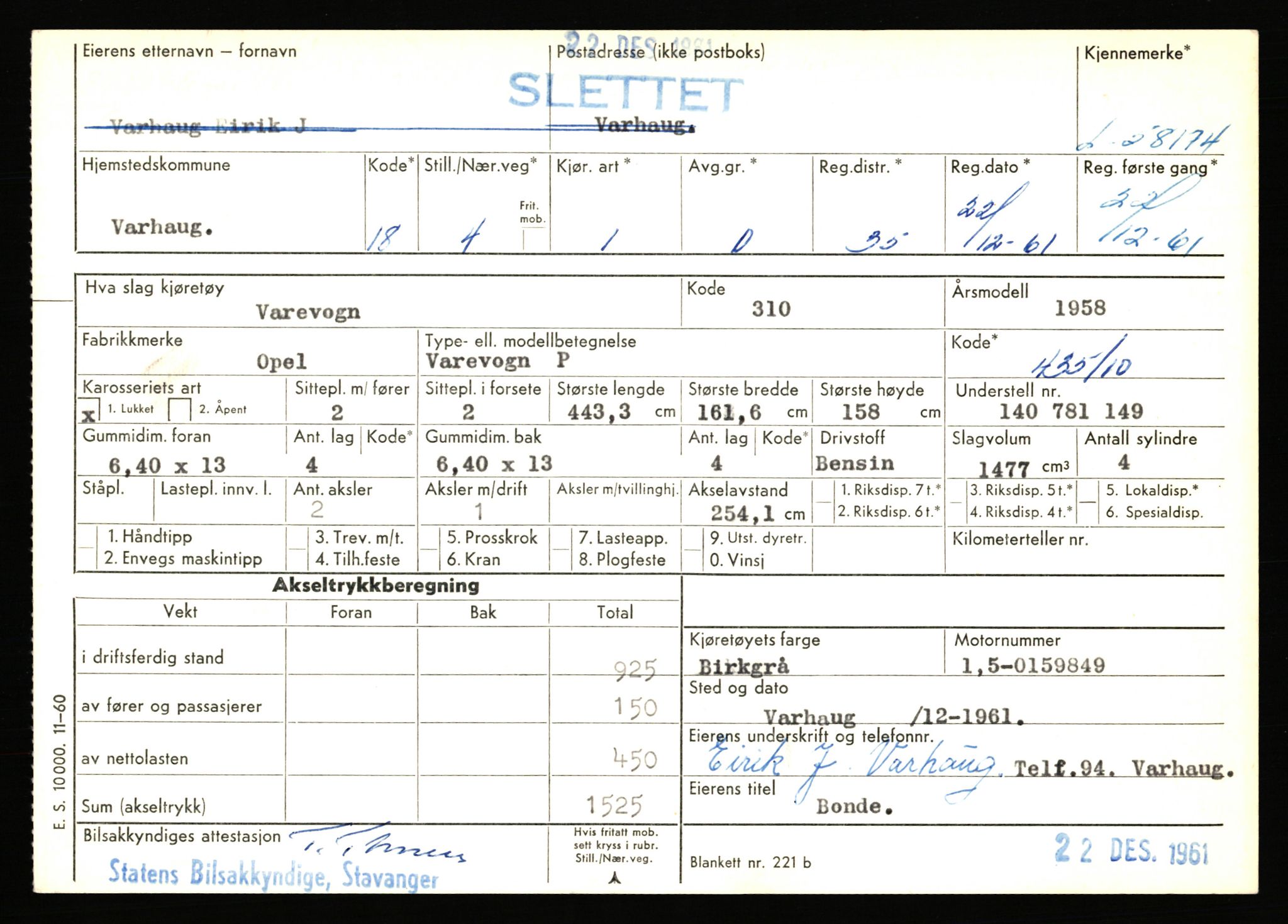Click the handwritten Reg.distr. value '35'
The image size is (1288, 924).
(877, 242)
